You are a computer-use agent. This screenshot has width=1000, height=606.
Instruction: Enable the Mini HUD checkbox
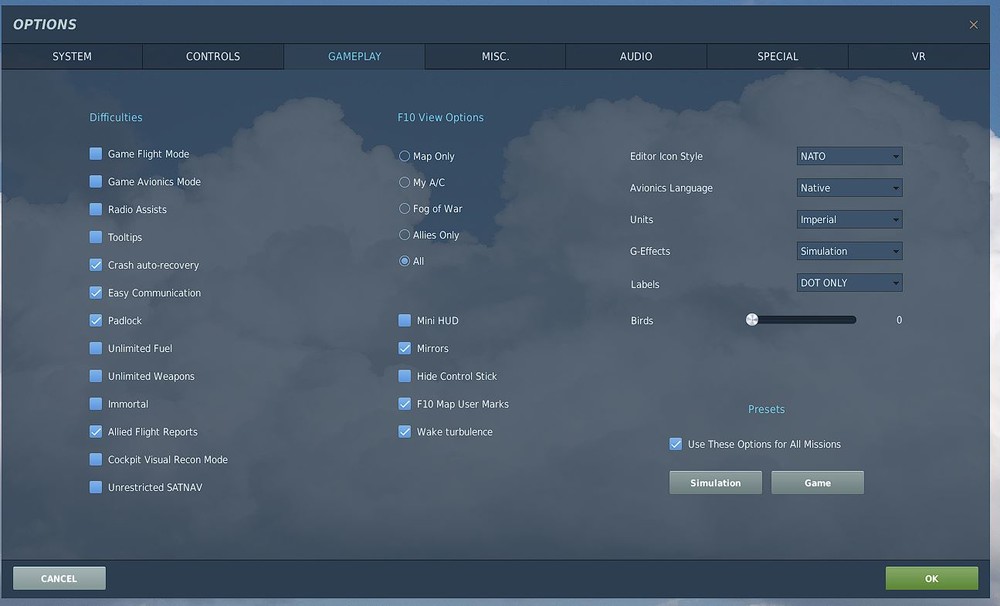point(404,320)
